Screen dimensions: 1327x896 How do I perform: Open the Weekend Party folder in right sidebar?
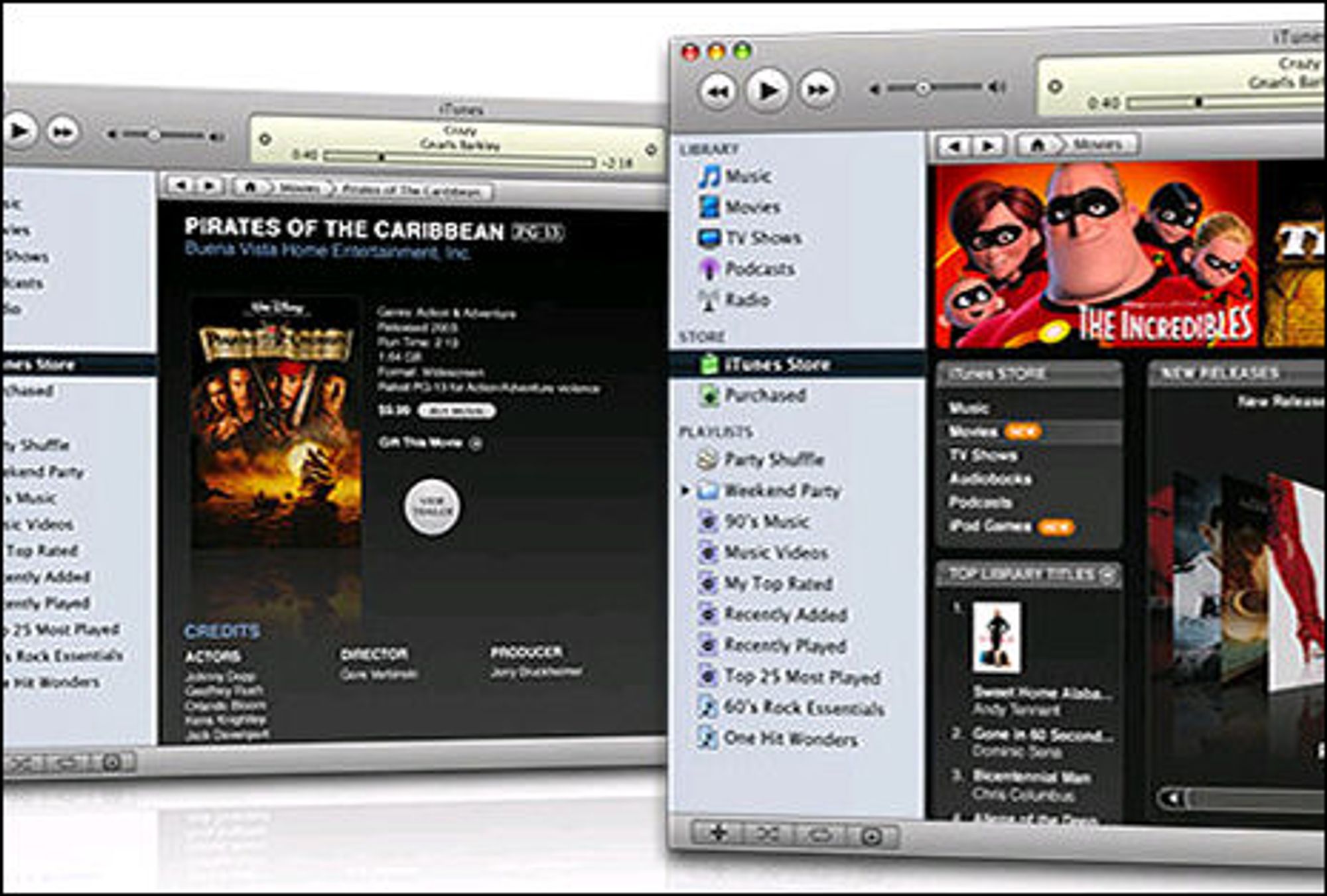coord(770,491)
